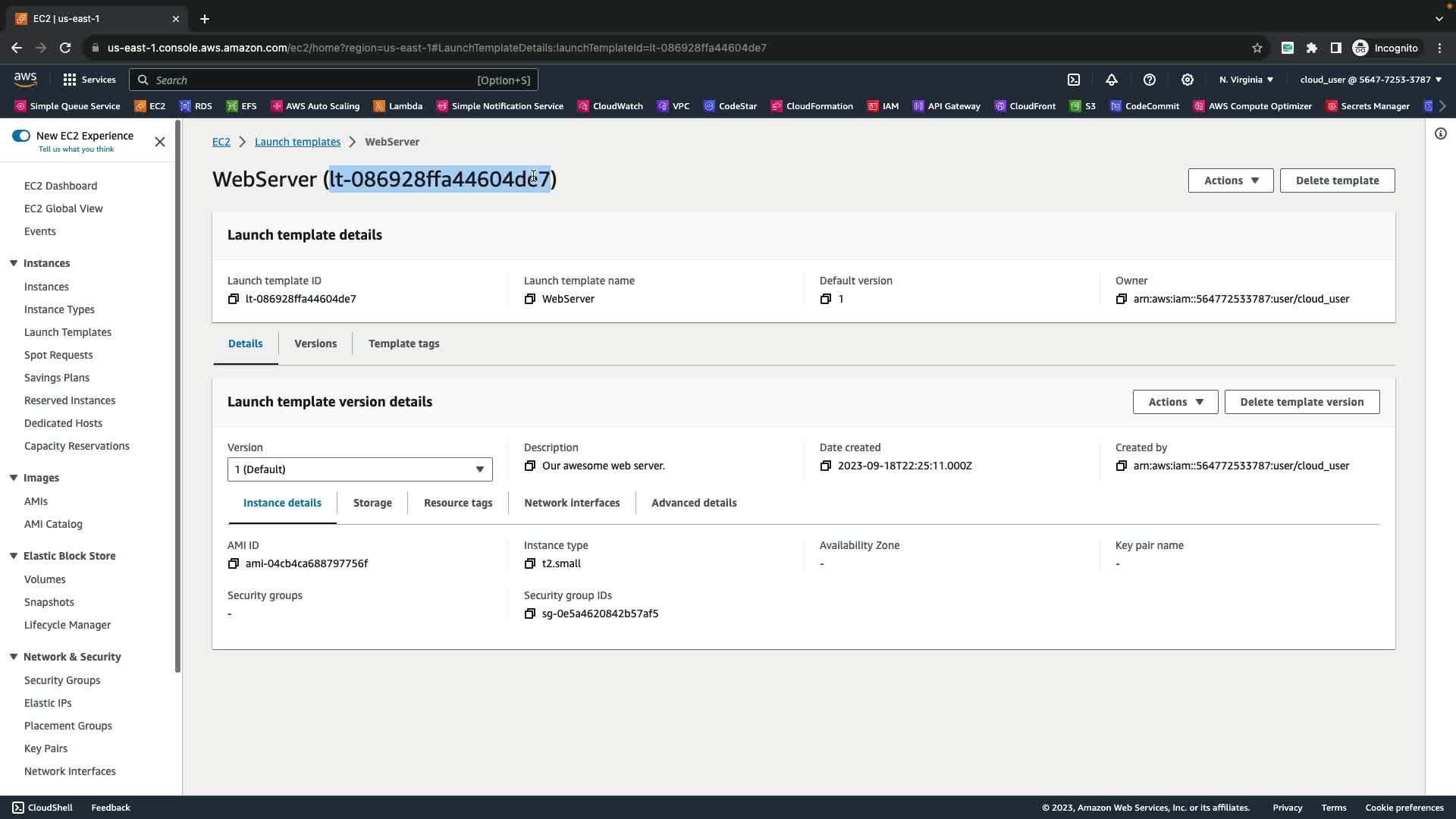Copy the AMI ID value
This screenshot has width=1456, height=819.
(234, 563)
